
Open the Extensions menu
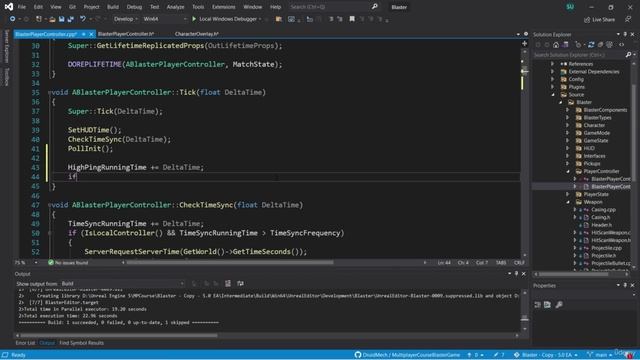point(223,7)
